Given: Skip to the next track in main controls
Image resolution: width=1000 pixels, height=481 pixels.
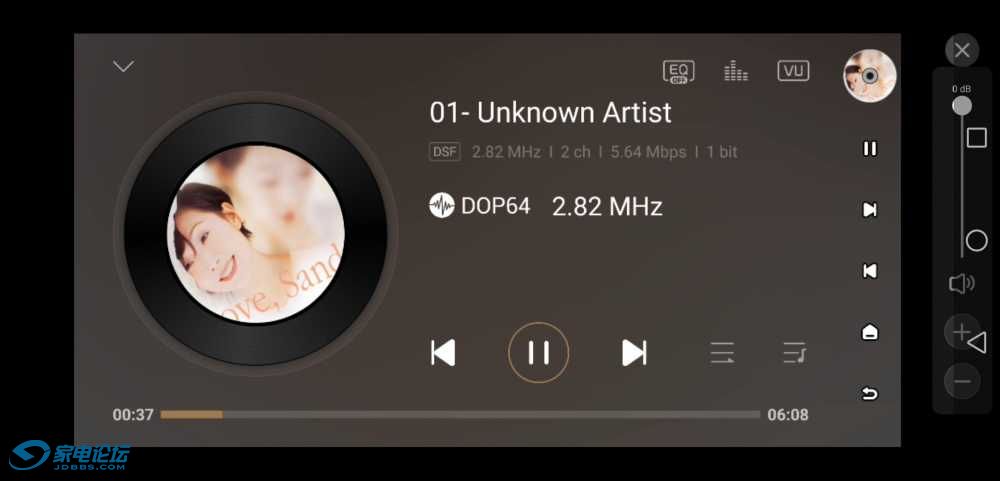Looking at the screenshot, I should pos(634,353).
